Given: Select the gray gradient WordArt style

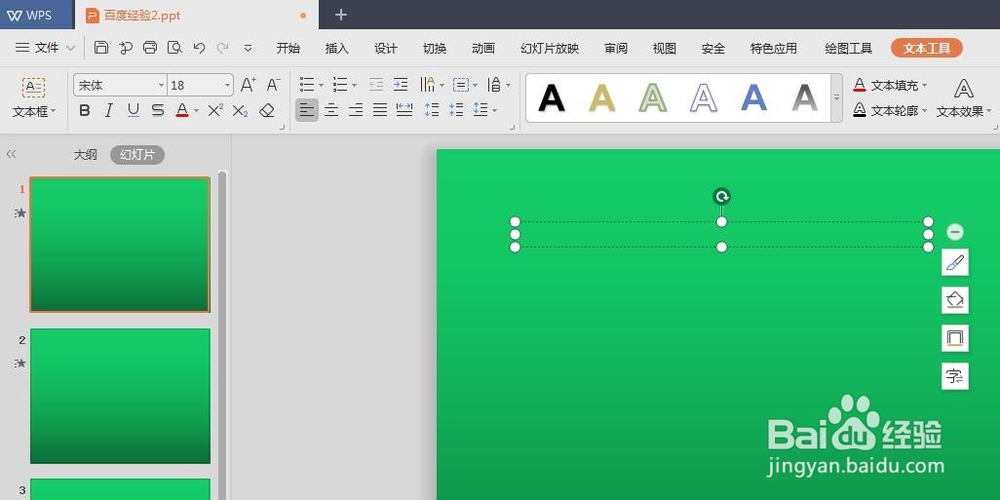Looking at the screenshot, I should pos(804,98).
